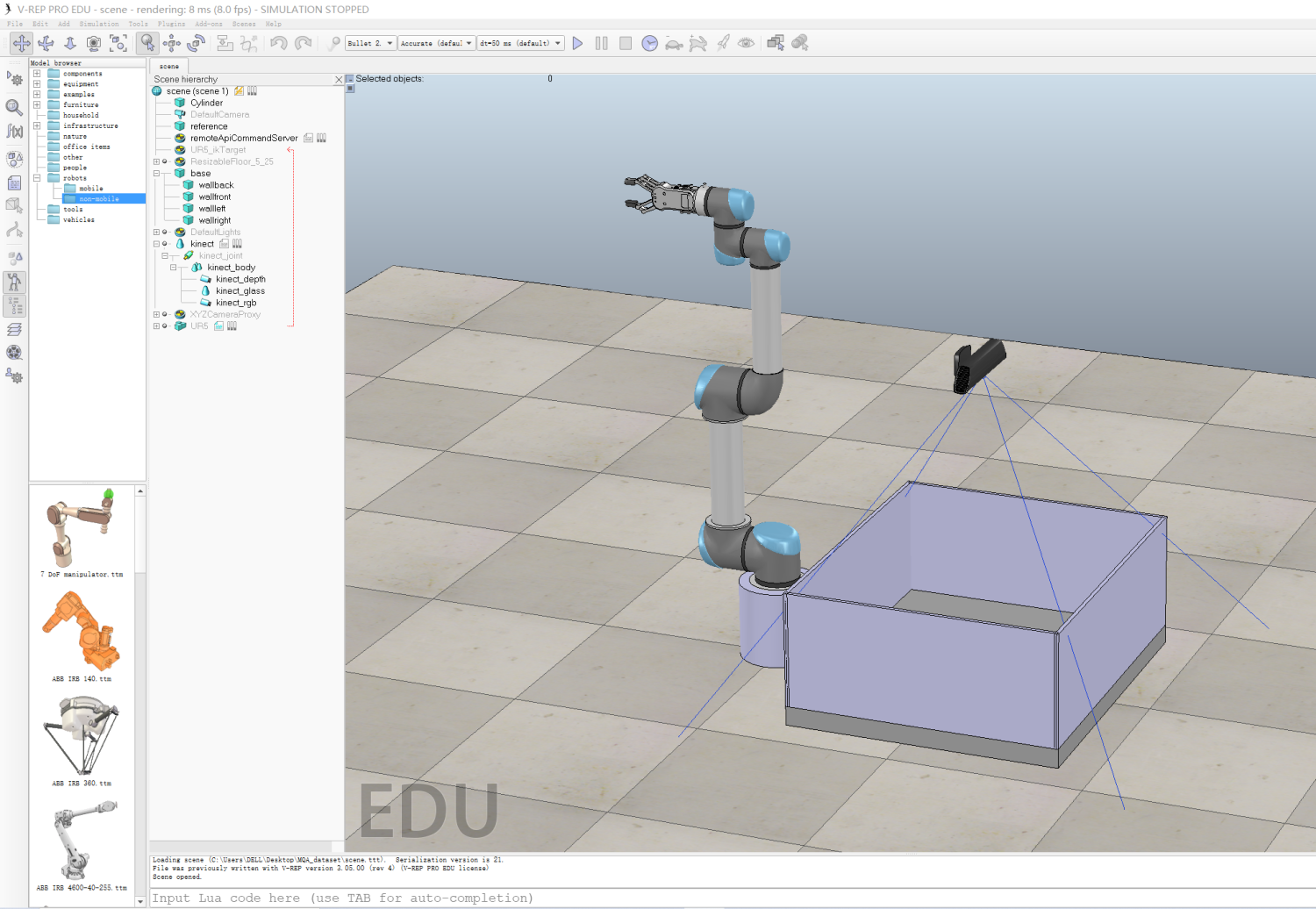Collapse the robots folder
The image size is (1316, 909).
37,178
